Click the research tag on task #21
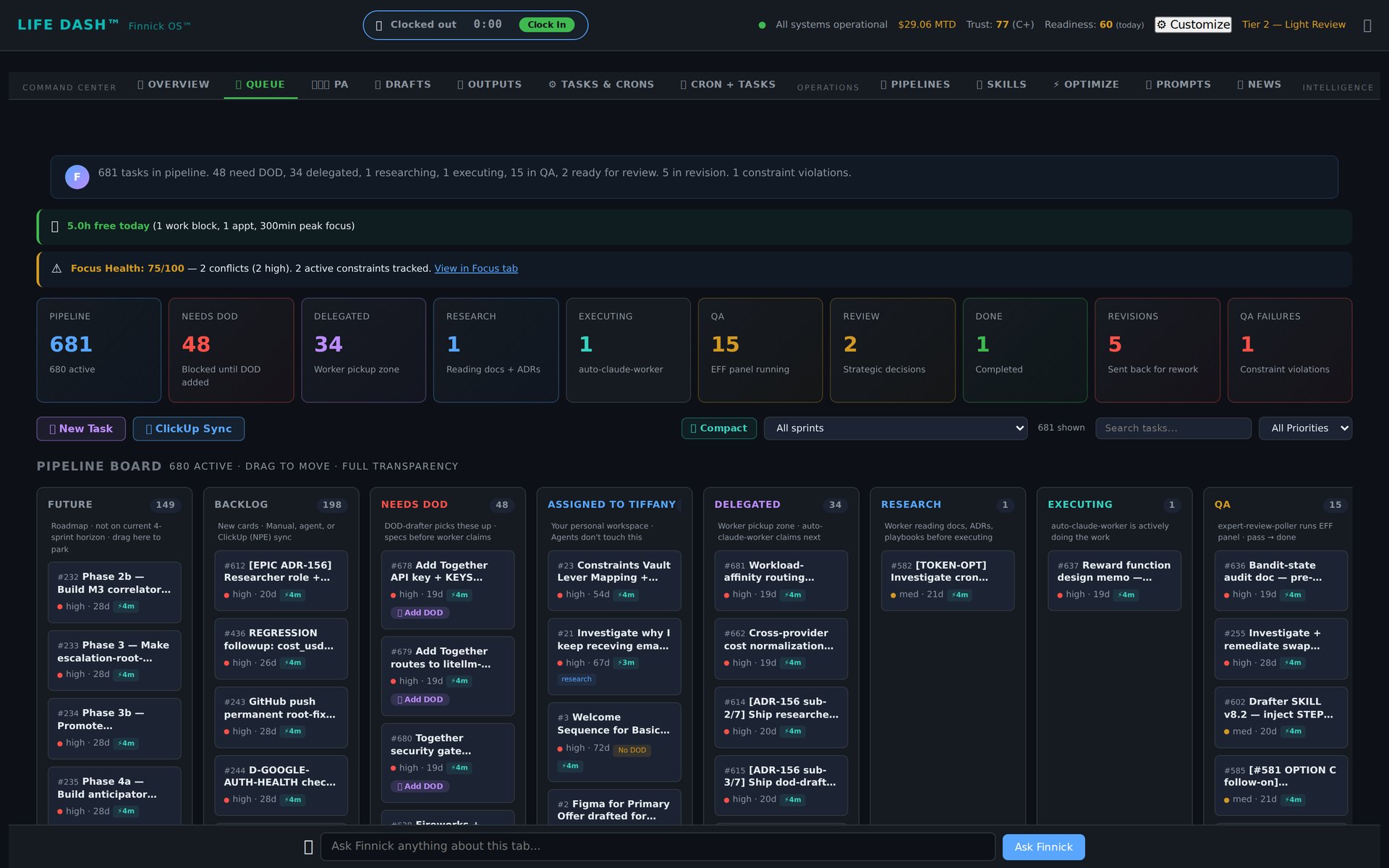The height and width of the screenshot is (868, 1389). click(x=577, y=679)
